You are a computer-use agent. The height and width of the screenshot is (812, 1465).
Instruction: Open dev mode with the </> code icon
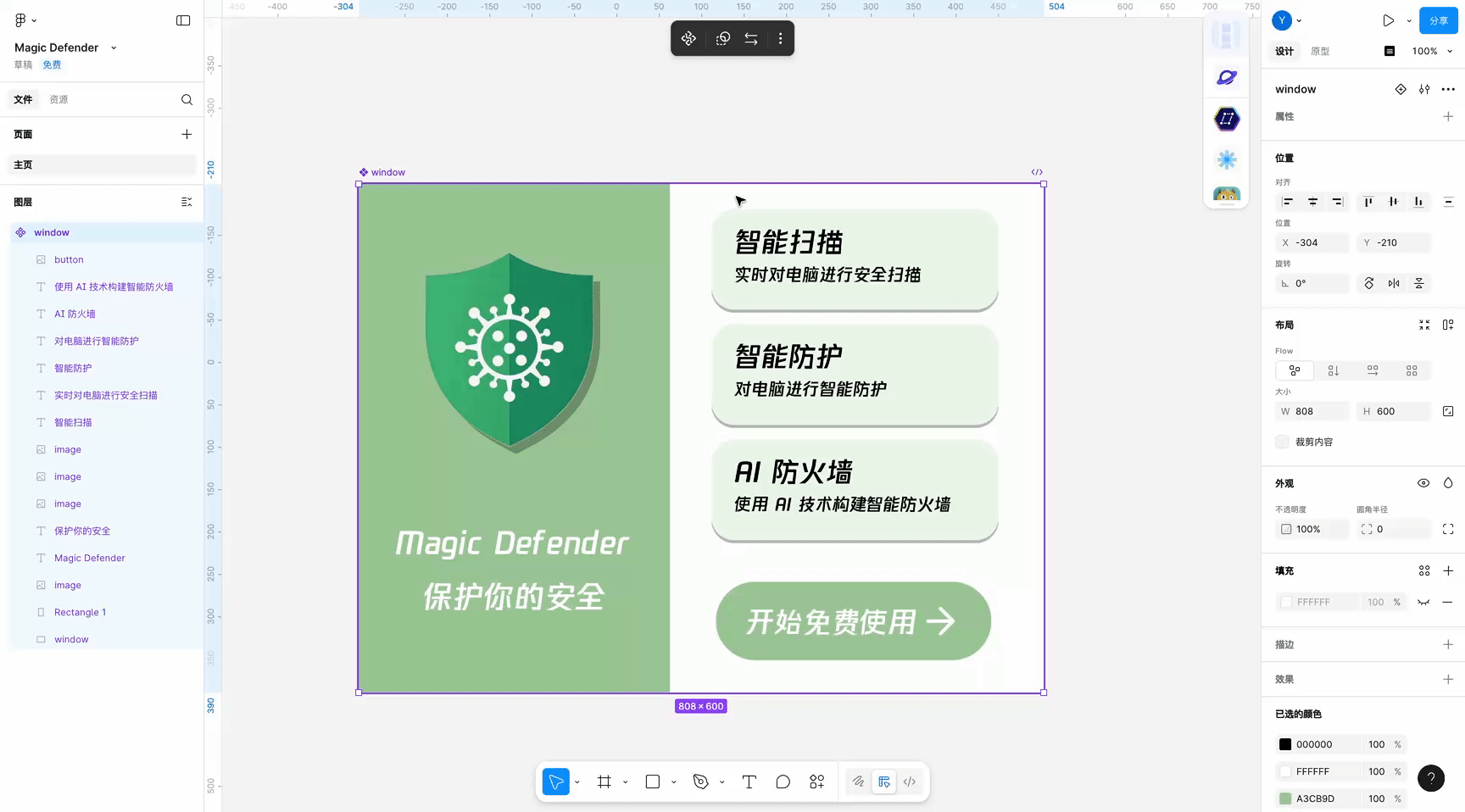[910, 781]
